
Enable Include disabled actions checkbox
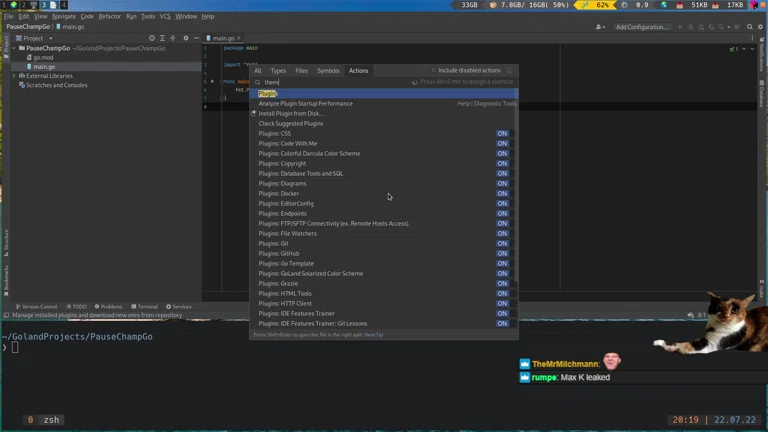433,71
